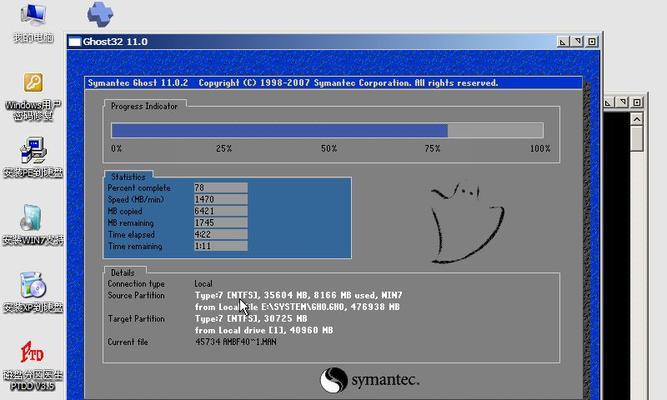The image size is (667, 400).
Task: Click current file name 45734 AMBF40~1.MAN
Action: [236, 342]
